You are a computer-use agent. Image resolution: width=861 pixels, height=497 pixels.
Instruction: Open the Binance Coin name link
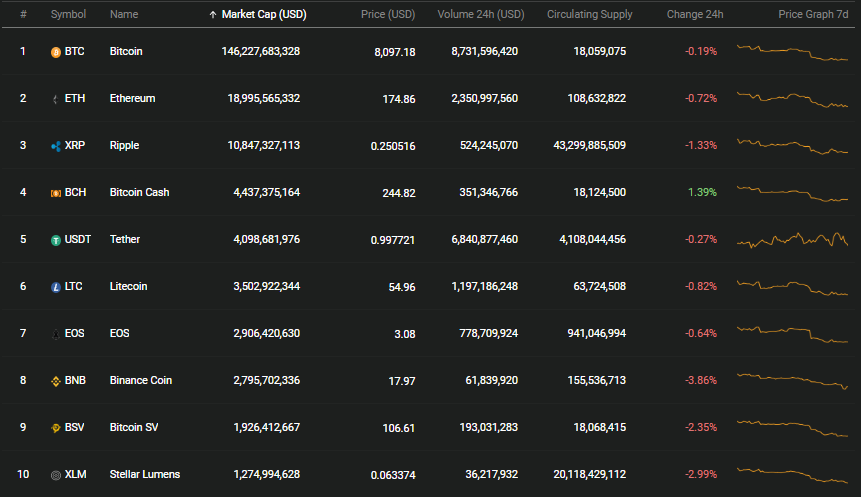(141, 380)
